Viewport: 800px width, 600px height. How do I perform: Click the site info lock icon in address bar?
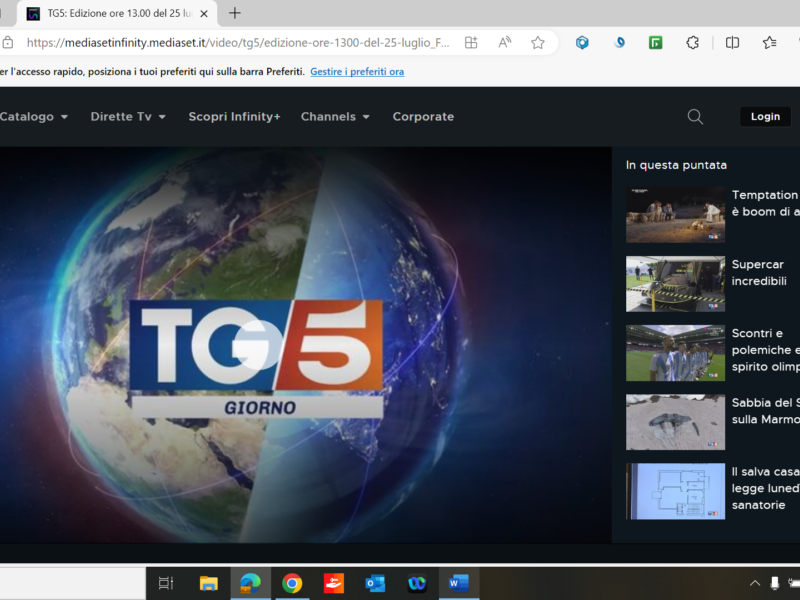pyautogui.click(x=7, y=43)
